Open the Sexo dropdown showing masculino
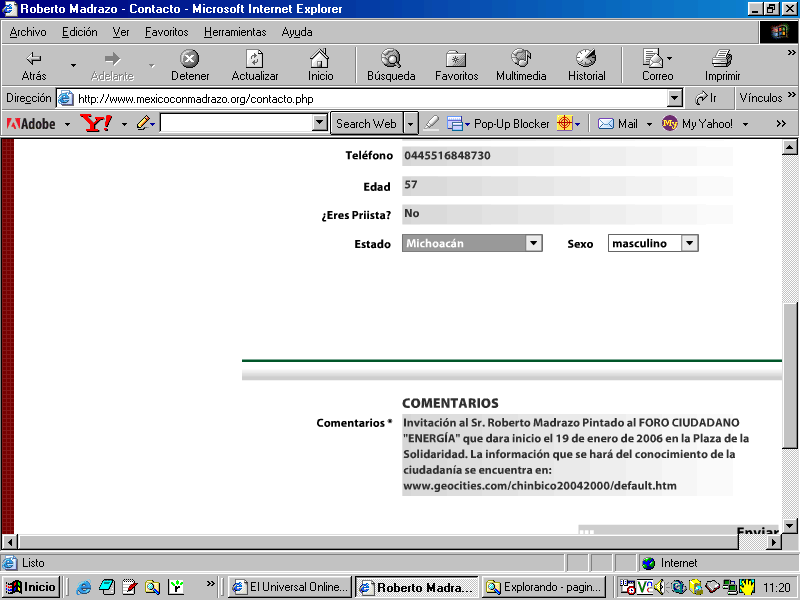800x600 pixels. (x=689, y=243)
